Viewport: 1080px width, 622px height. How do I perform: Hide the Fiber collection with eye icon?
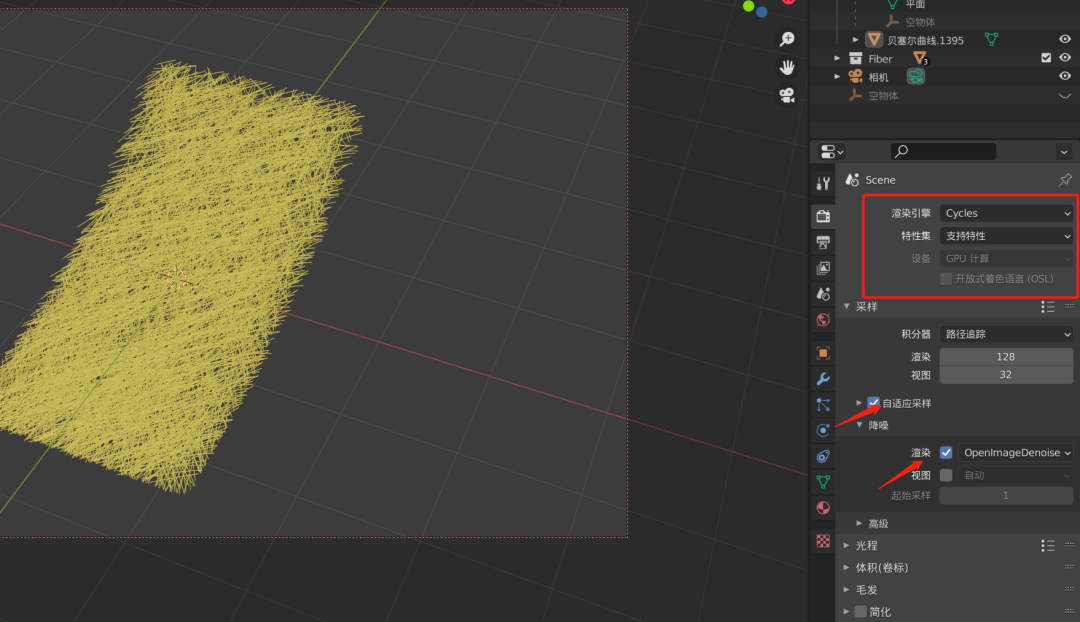point(1064,58)
